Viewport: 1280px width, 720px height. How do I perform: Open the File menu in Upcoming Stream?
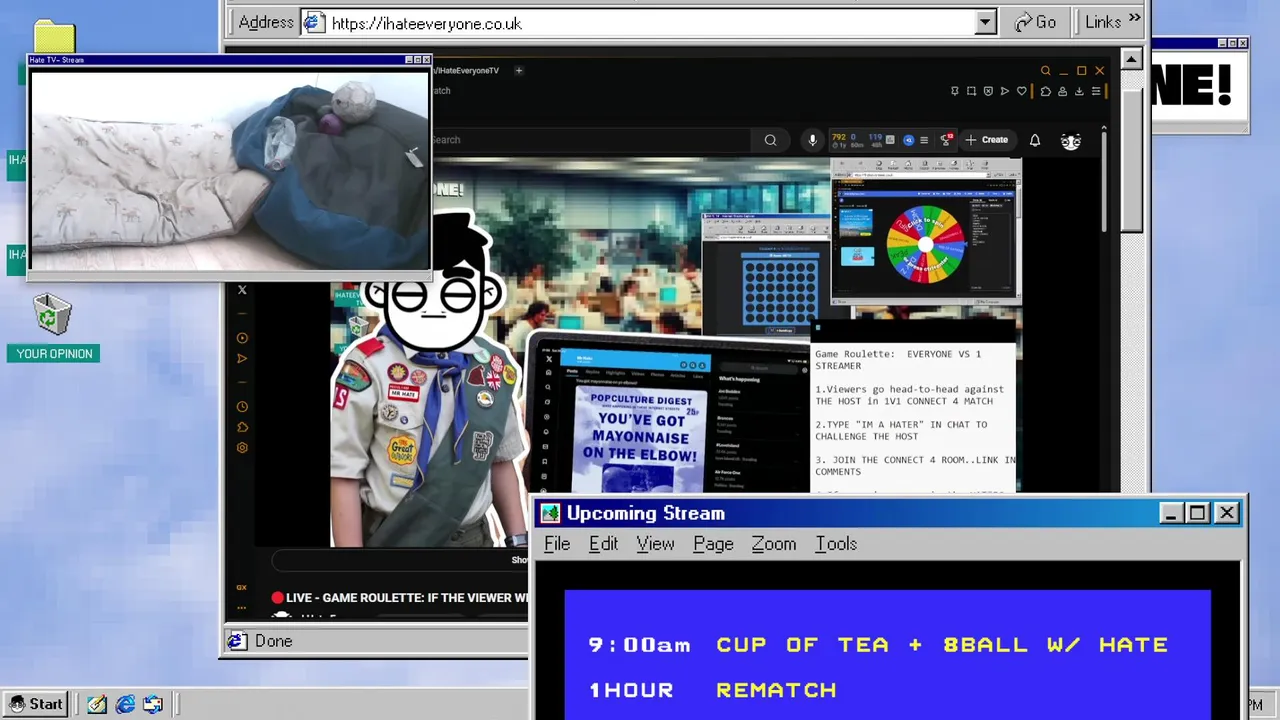[557, 544]
